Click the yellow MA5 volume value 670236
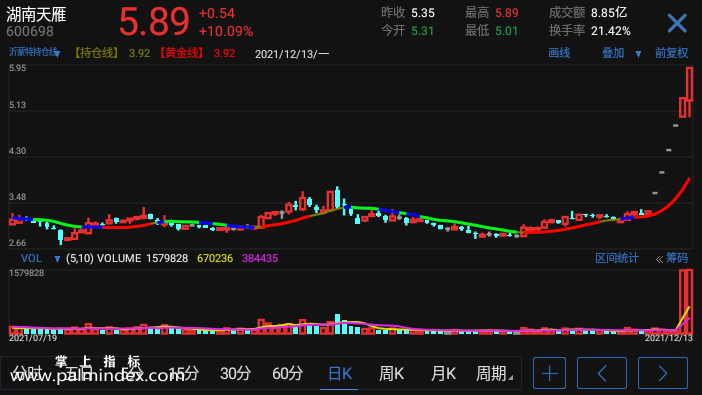702x395 pixels. coord(215,258)
